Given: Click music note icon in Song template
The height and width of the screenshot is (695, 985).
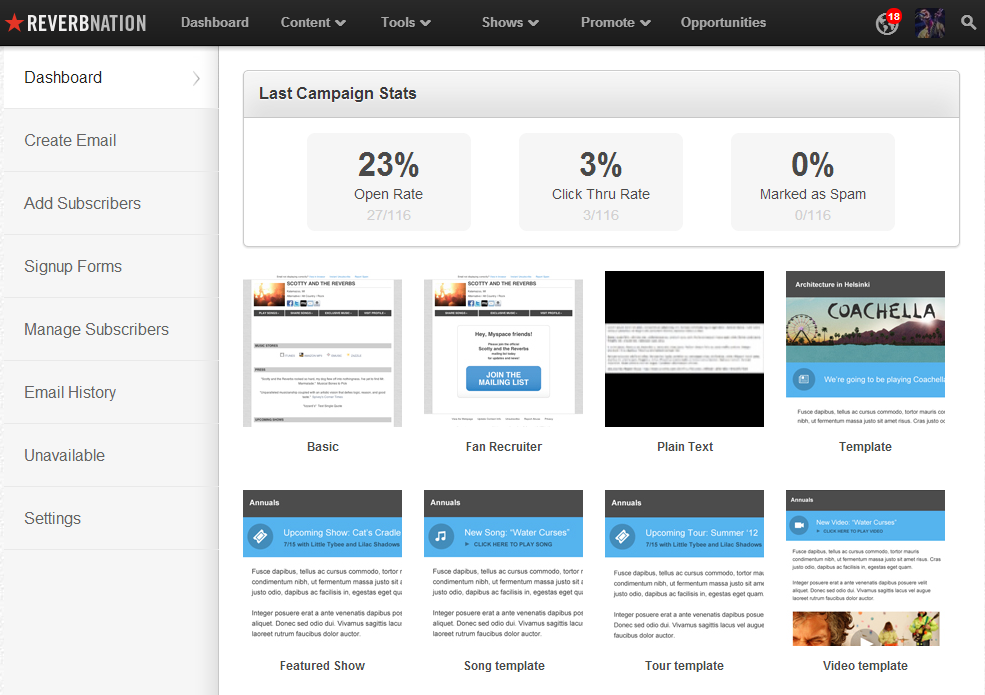Looking at the screenshot, I should click(x=441, y=537).
